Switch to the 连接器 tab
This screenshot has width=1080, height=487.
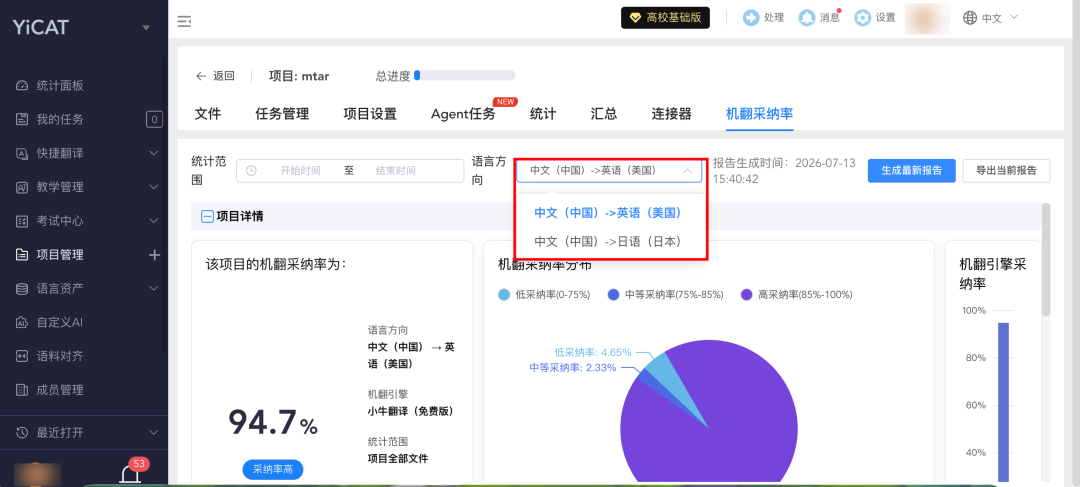click(672, 114)
